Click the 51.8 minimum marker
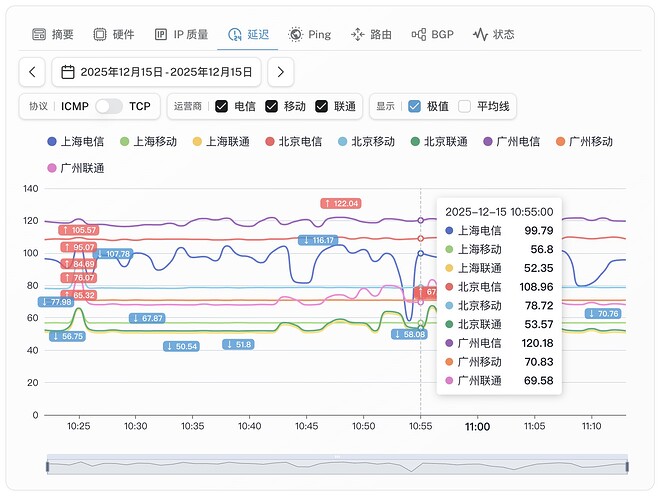Image resolution: width=660 pixels, height=500 pixels. 238,345
